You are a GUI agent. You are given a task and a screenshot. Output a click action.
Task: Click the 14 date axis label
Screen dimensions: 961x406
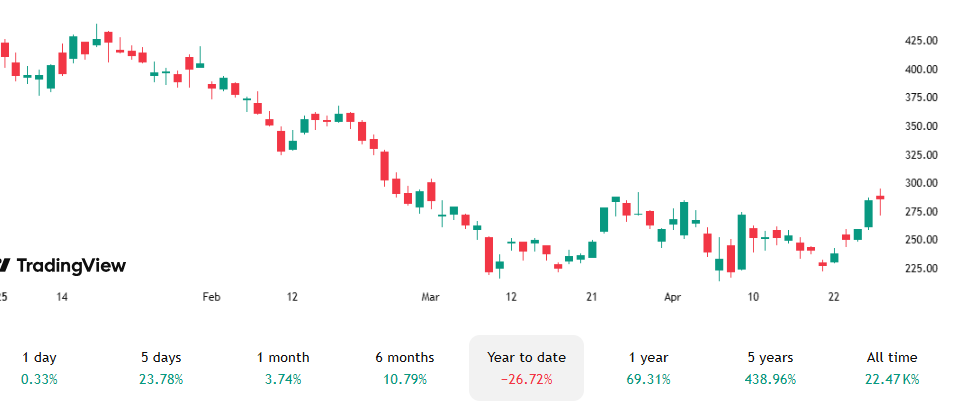pos(62,297)
